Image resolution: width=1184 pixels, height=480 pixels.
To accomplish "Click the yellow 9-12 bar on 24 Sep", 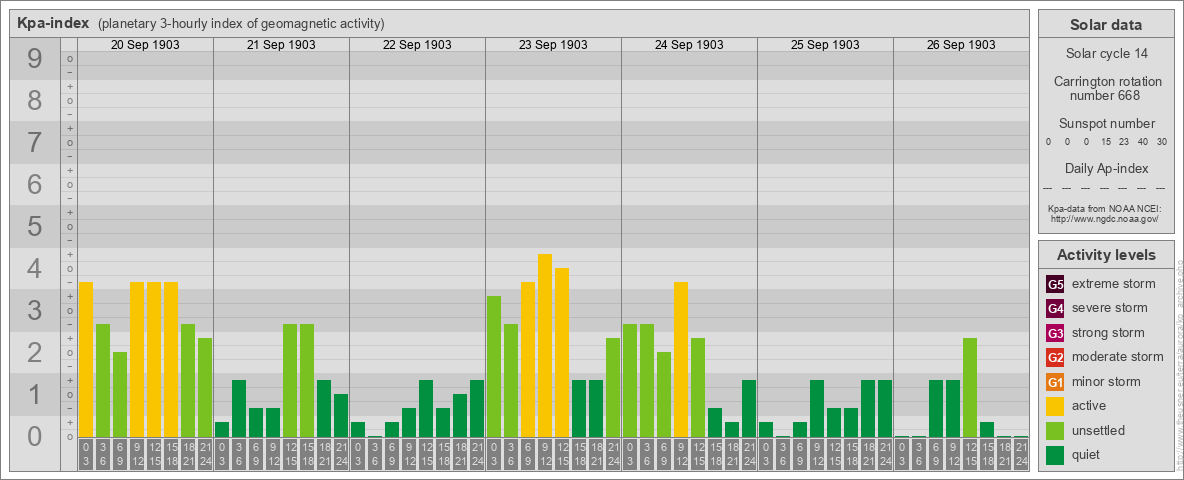I will pos(680,359).
